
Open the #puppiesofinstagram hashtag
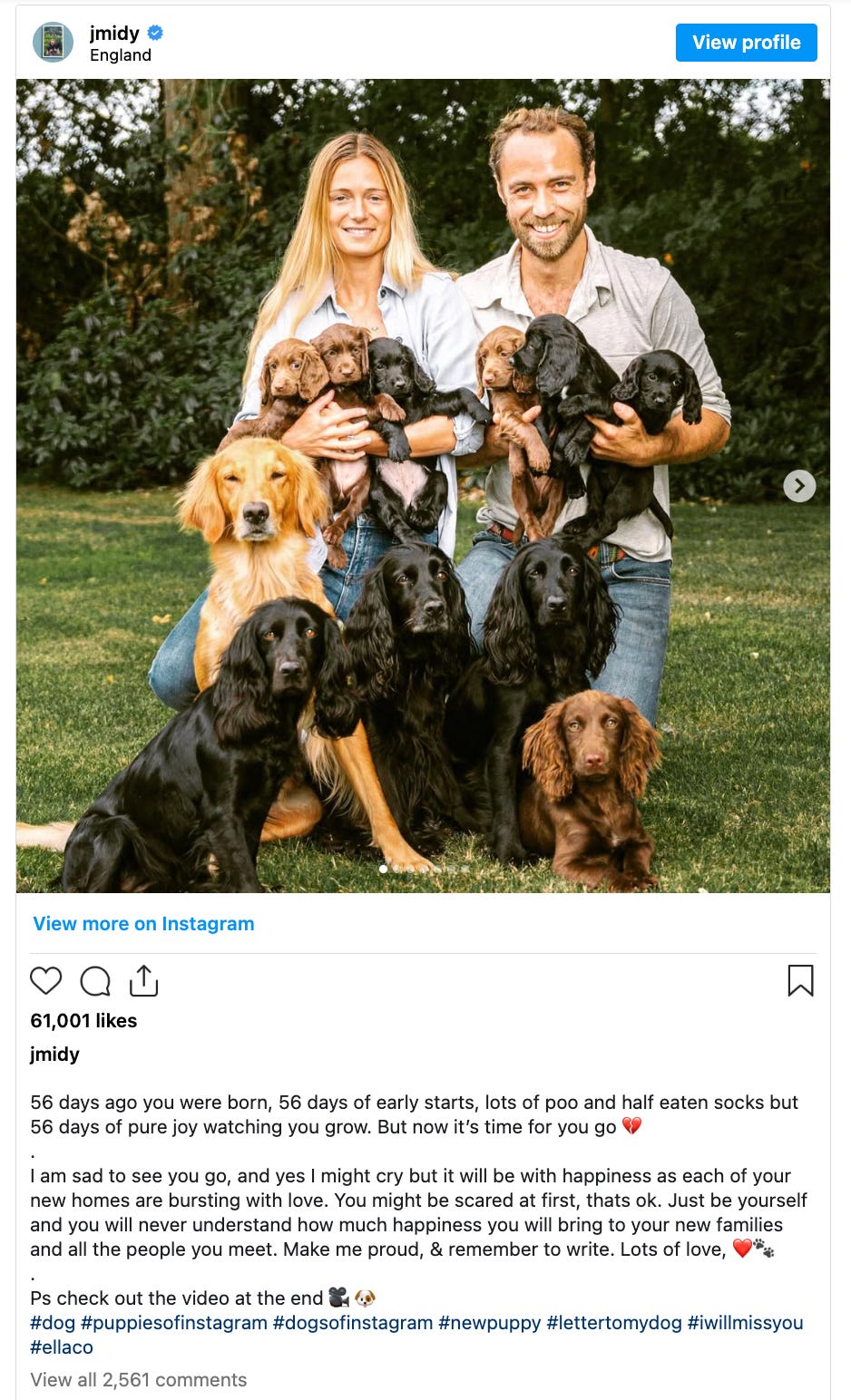pyautogui.click(x=174, y=1322)
